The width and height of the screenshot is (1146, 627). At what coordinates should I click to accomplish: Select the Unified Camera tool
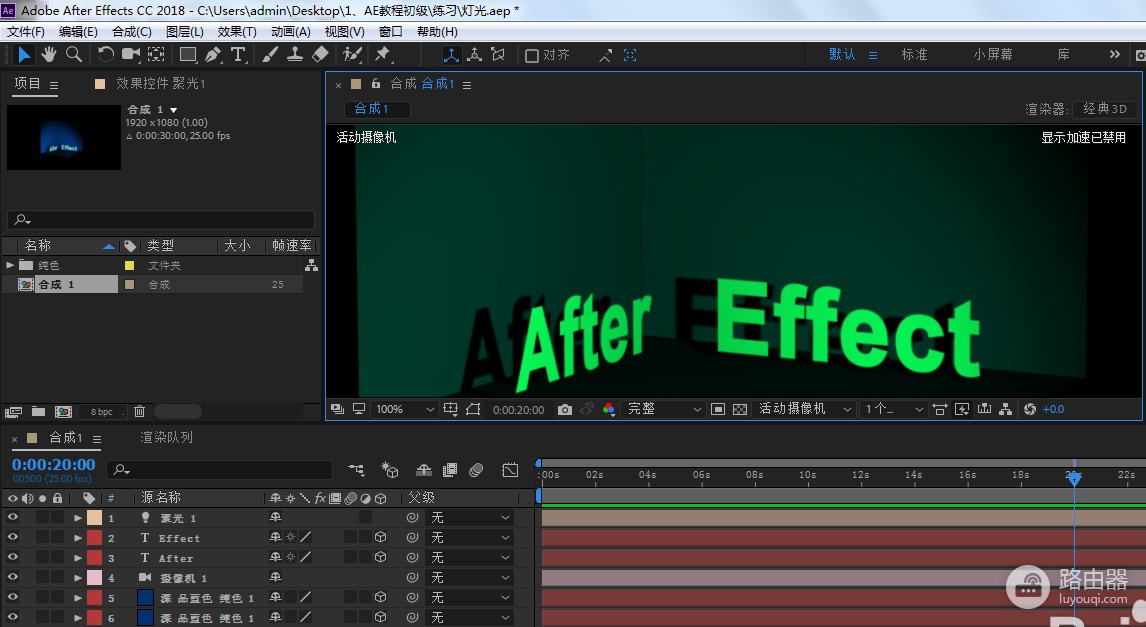click(131, 55)
